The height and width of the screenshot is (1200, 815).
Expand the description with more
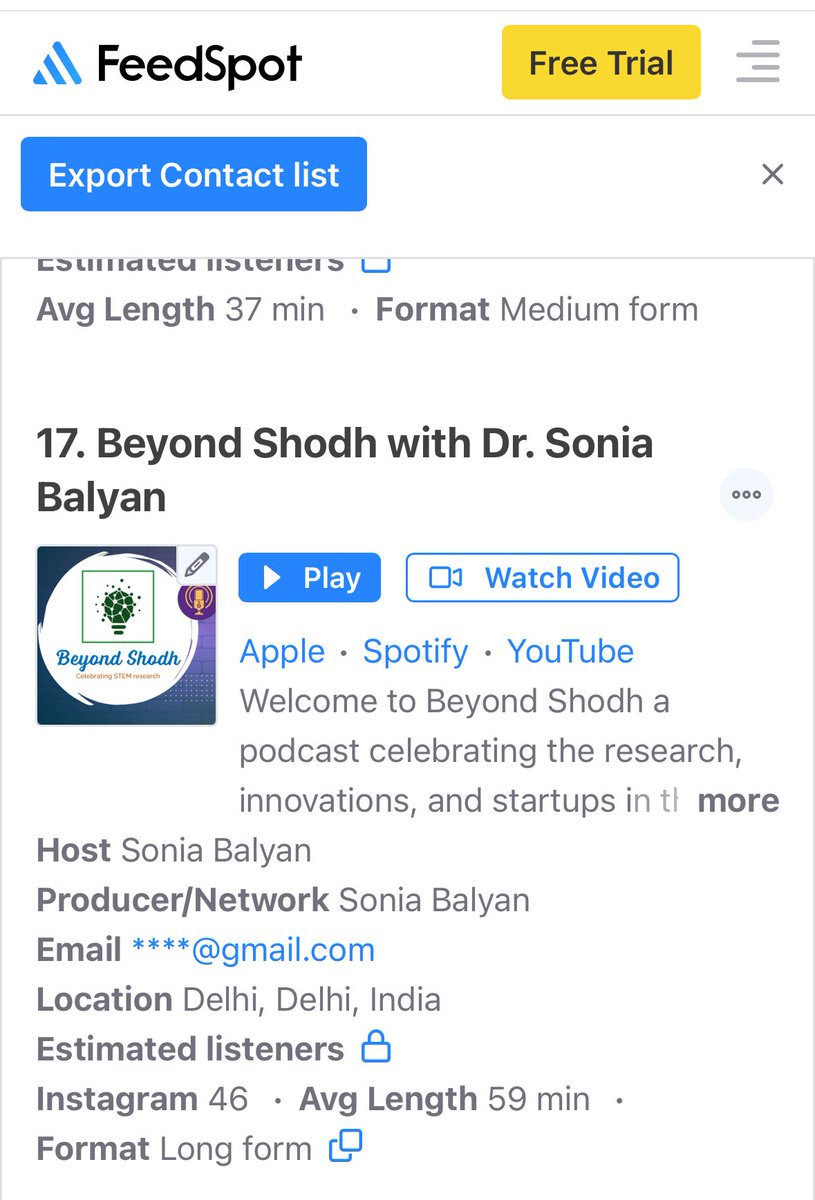tap(738, 800)
